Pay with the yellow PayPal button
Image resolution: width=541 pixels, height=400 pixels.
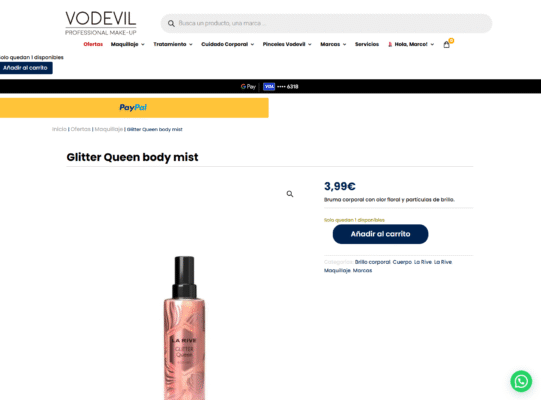[134, 108]
